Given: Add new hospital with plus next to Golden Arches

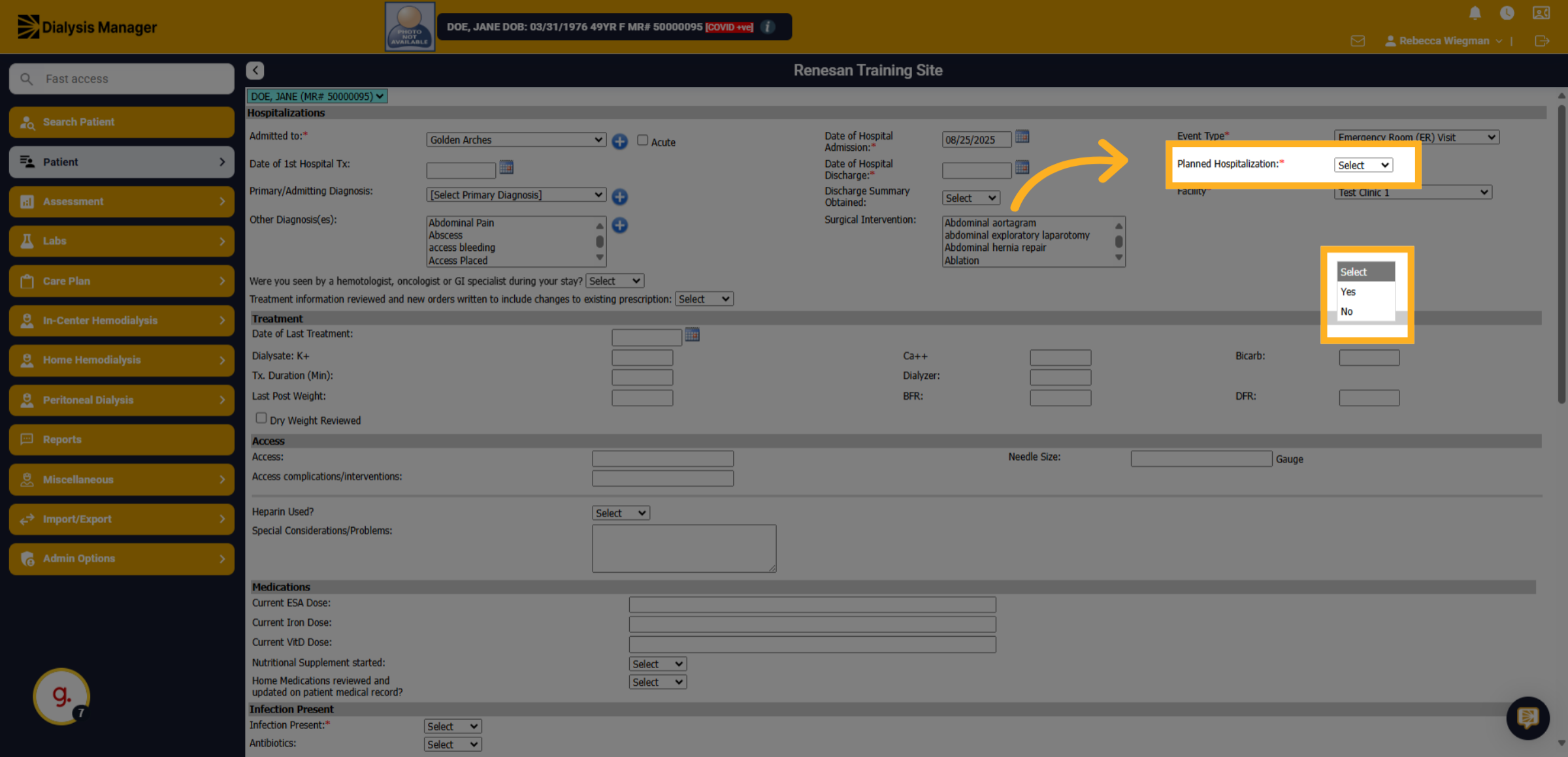Looking at the screenshot, I should (x=619, y=141).
